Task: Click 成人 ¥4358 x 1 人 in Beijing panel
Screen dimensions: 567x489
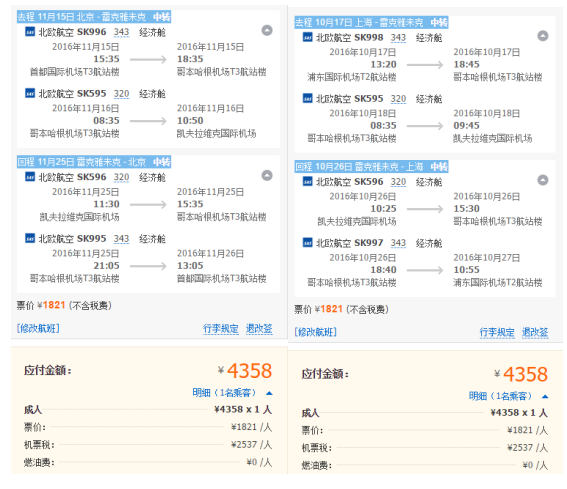Action: 148,409
